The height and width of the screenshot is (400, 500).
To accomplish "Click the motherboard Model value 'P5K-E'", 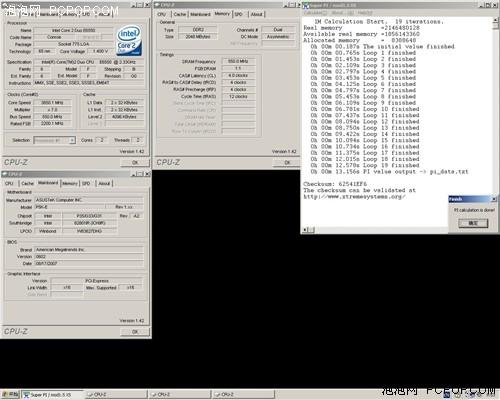I will pos(70,207).
